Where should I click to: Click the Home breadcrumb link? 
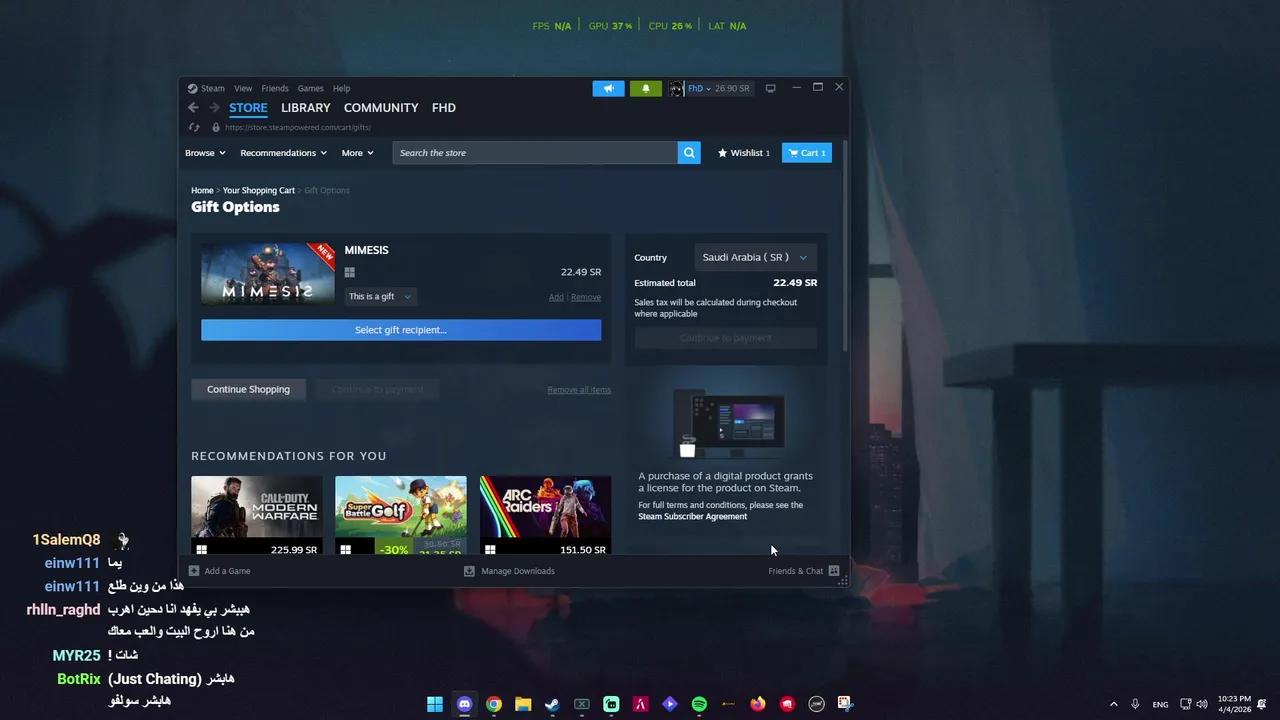point(202,190)
